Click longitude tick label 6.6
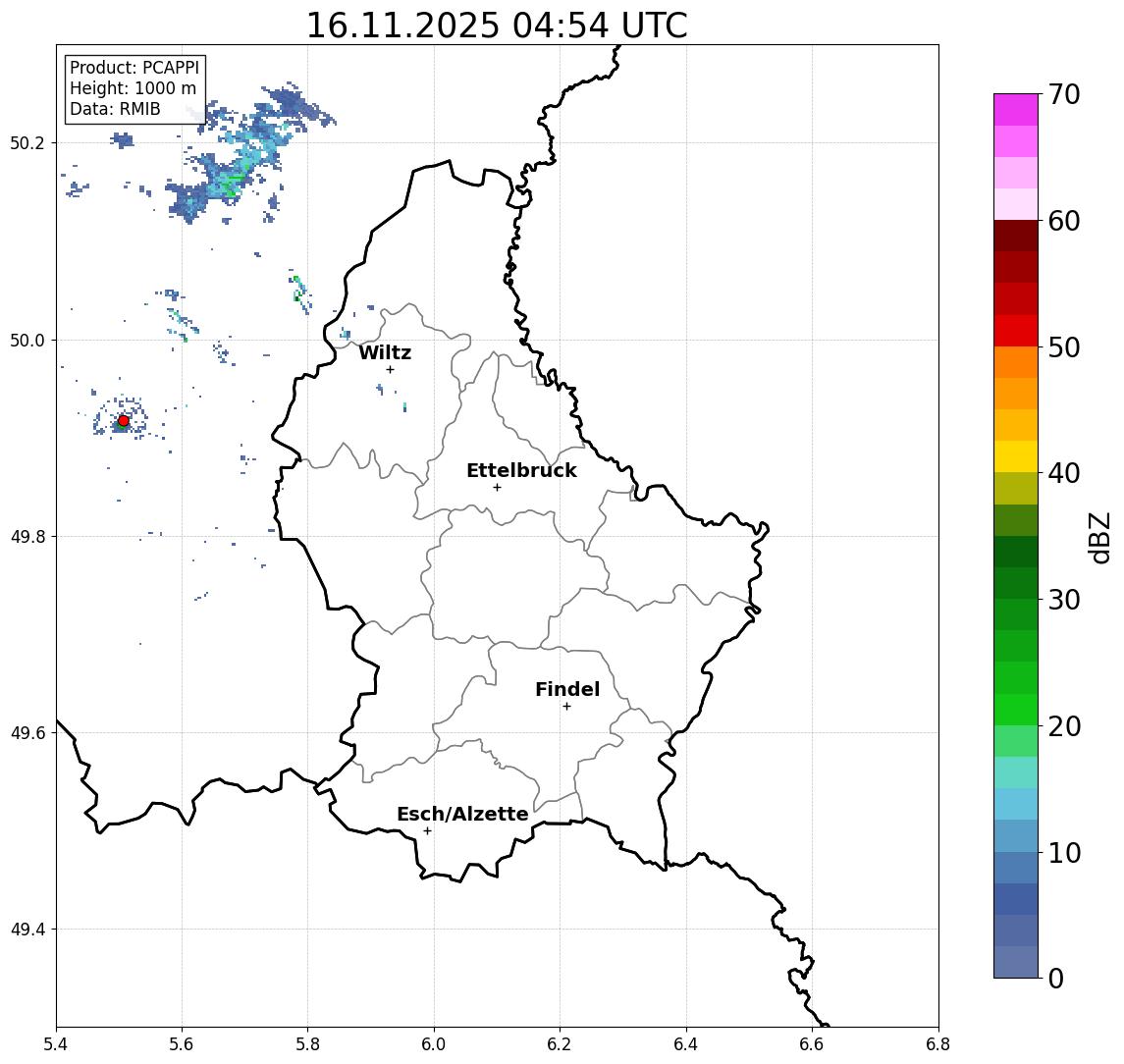The image size is (1124, 1064). coord(812,1044)
